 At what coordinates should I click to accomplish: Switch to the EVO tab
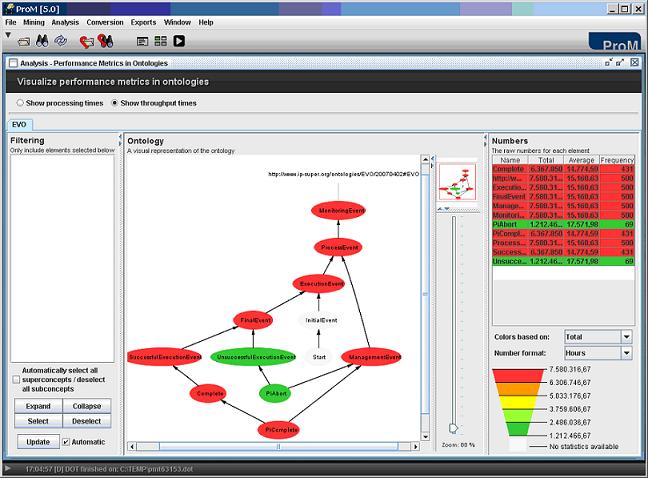pos(21,125)
